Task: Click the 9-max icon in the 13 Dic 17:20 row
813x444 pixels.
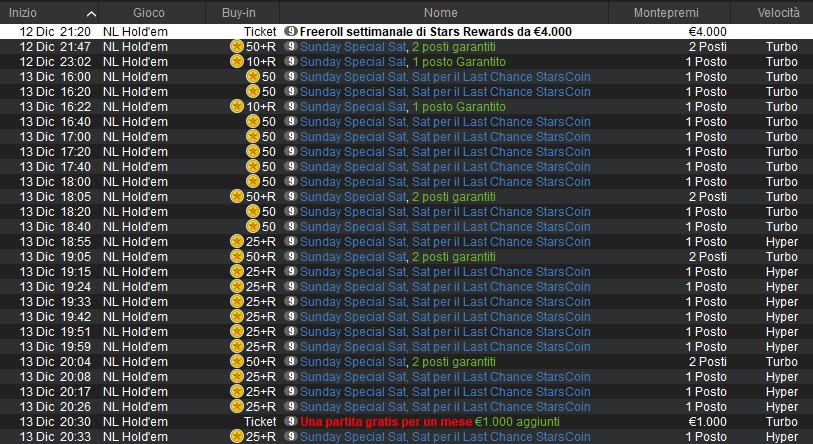Action: pyautogui.click(x=291, y=151)
